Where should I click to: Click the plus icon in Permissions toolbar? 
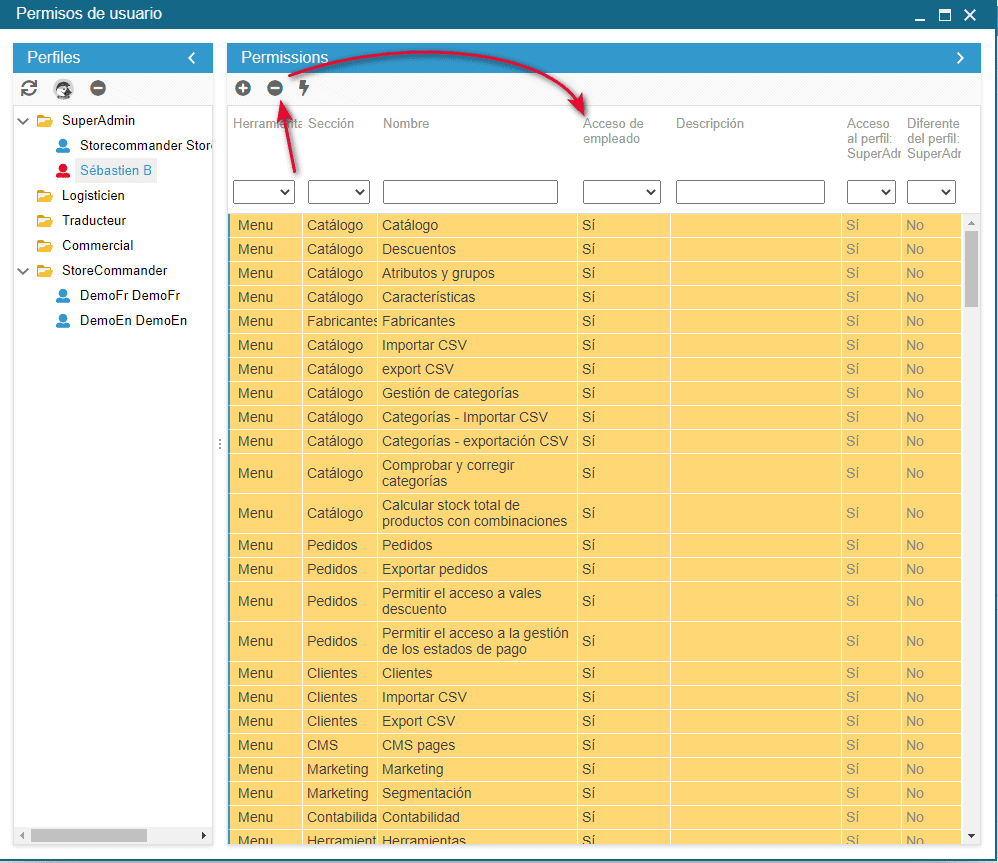pos(243,88)
